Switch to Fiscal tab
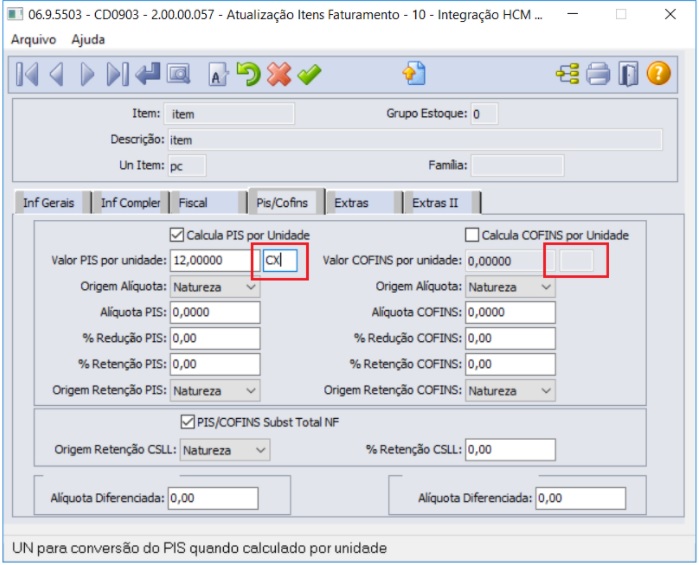 [208, 203]
